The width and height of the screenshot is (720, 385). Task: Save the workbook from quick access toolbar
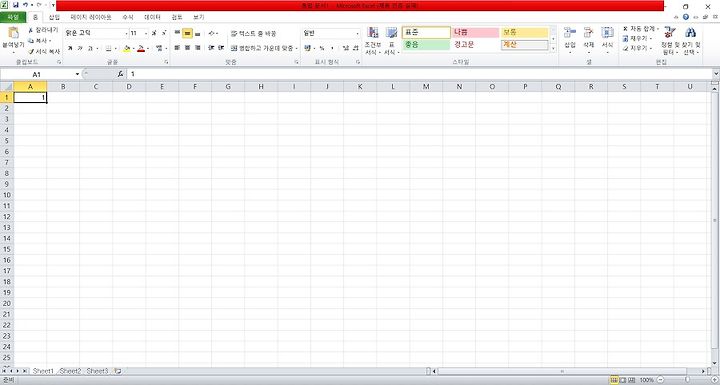(x=16, y=5)
